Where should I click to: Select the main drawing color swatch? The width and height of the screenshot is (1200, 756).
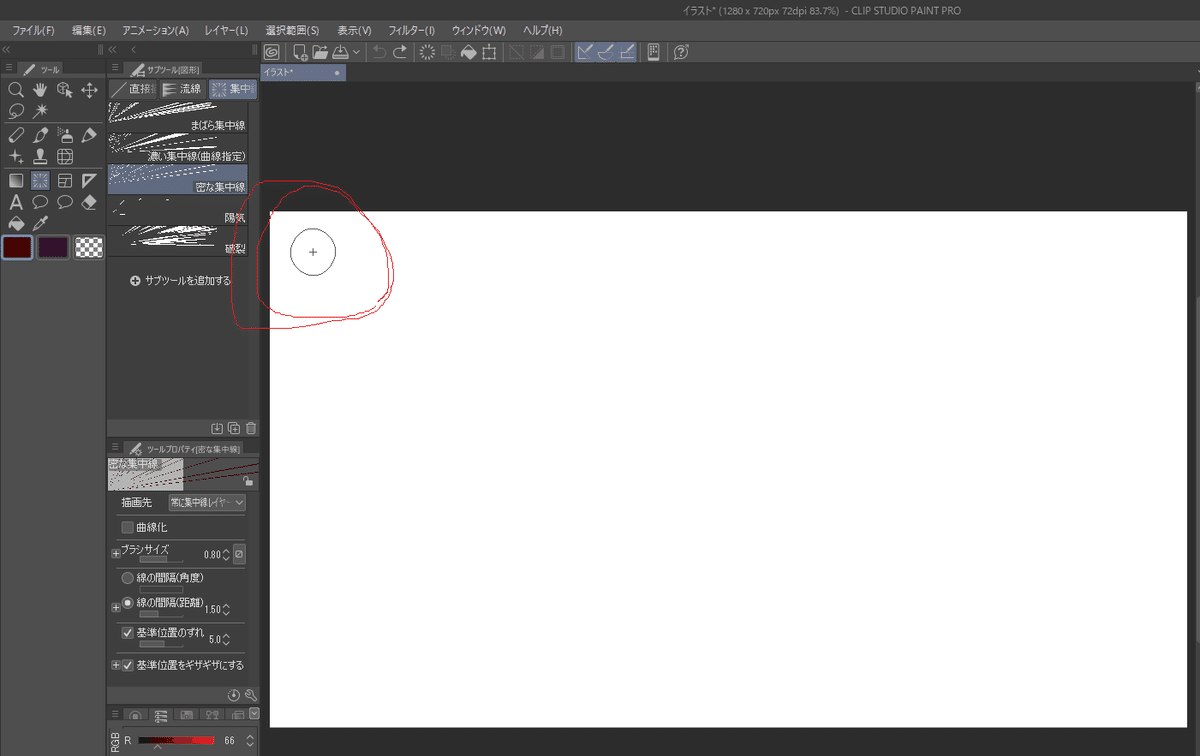click(17, 247)
